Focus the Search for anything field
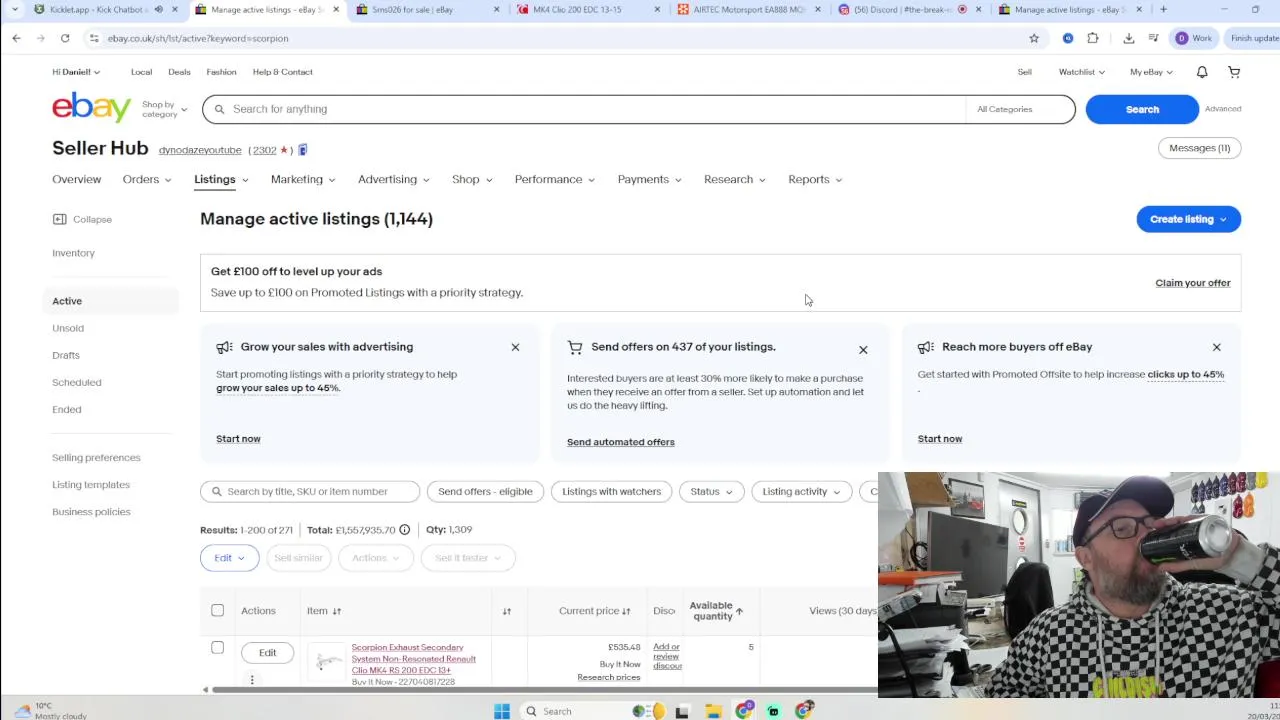 [x=585, y=109]
